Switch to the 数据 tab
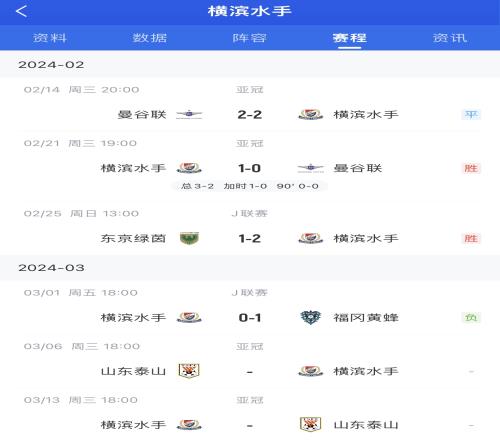The image size is (500, 440). click(150, 38)
